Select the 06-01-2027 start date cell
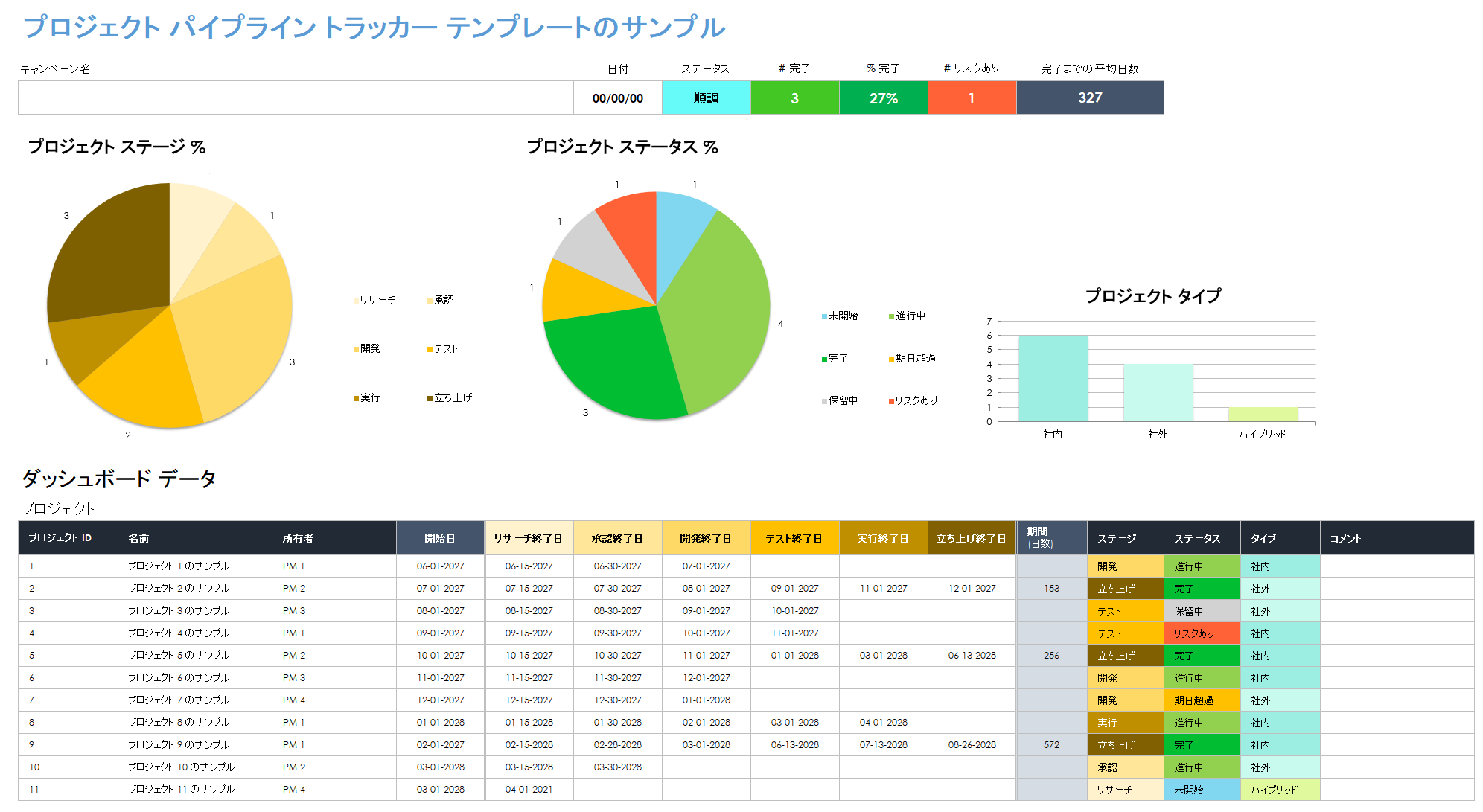Viewport: 1483px width, 812px height. click(440, 566)
